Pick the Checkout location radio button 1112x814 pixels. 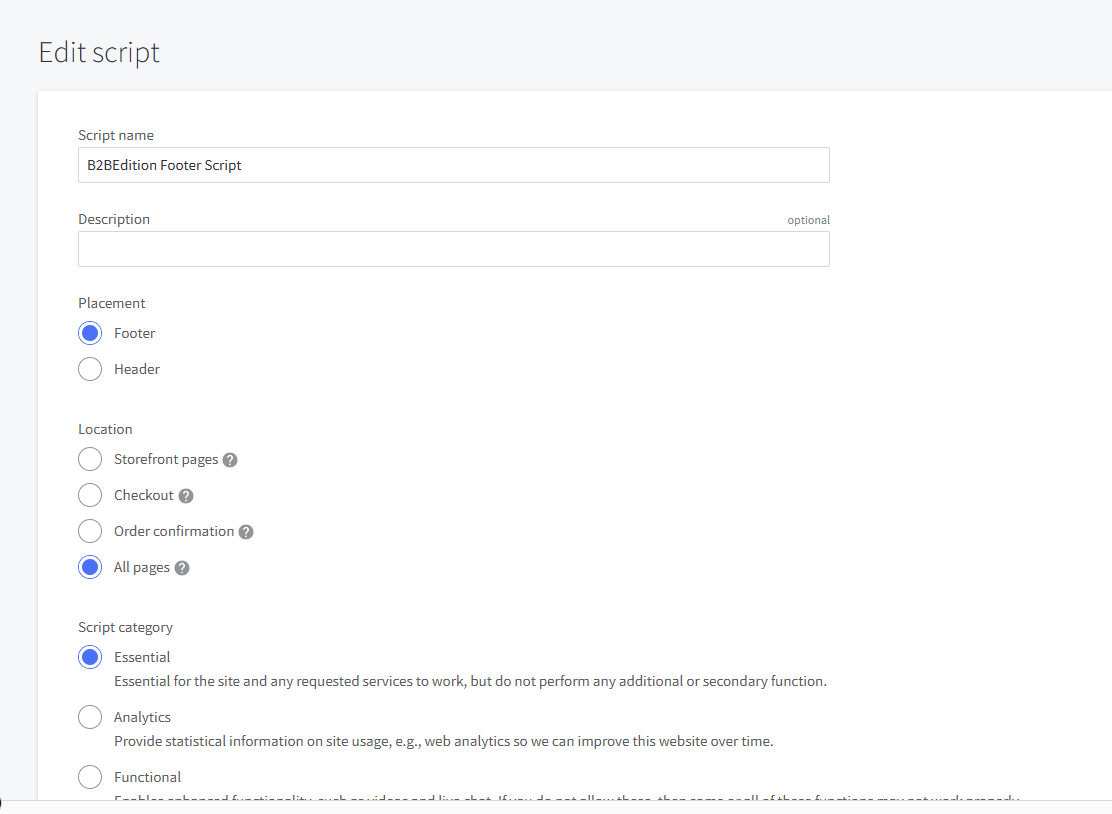(90, 495)
